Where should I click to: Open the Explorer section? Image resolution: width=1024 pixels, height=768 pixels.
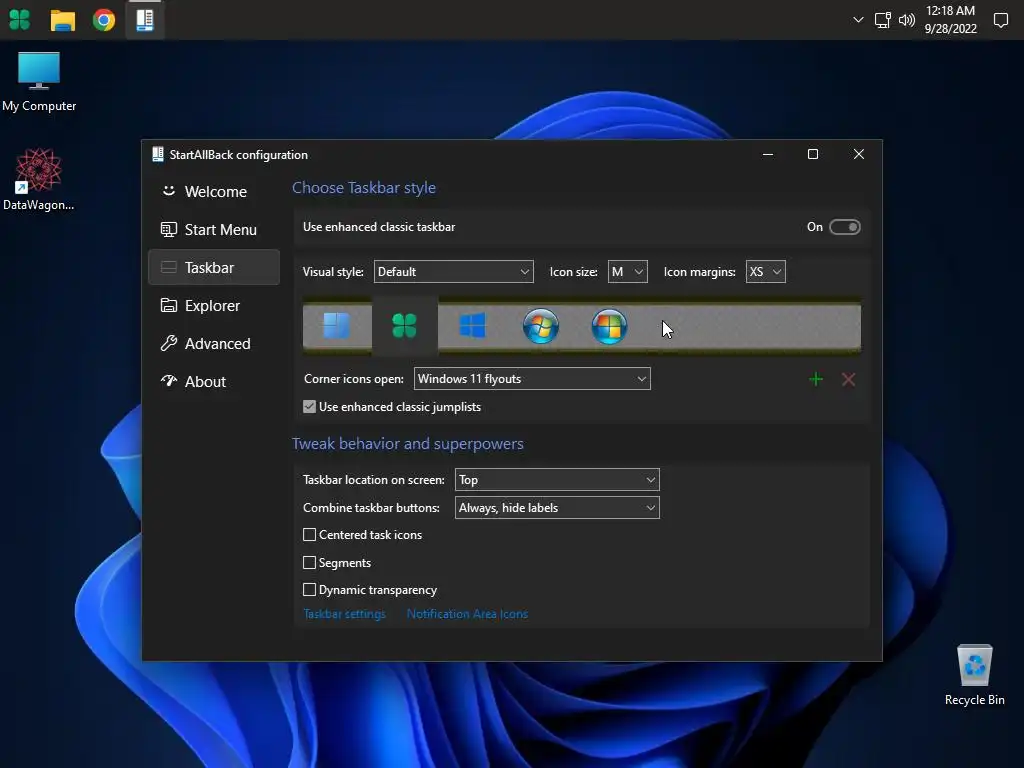pyautogui.click(x=214, y=305)
